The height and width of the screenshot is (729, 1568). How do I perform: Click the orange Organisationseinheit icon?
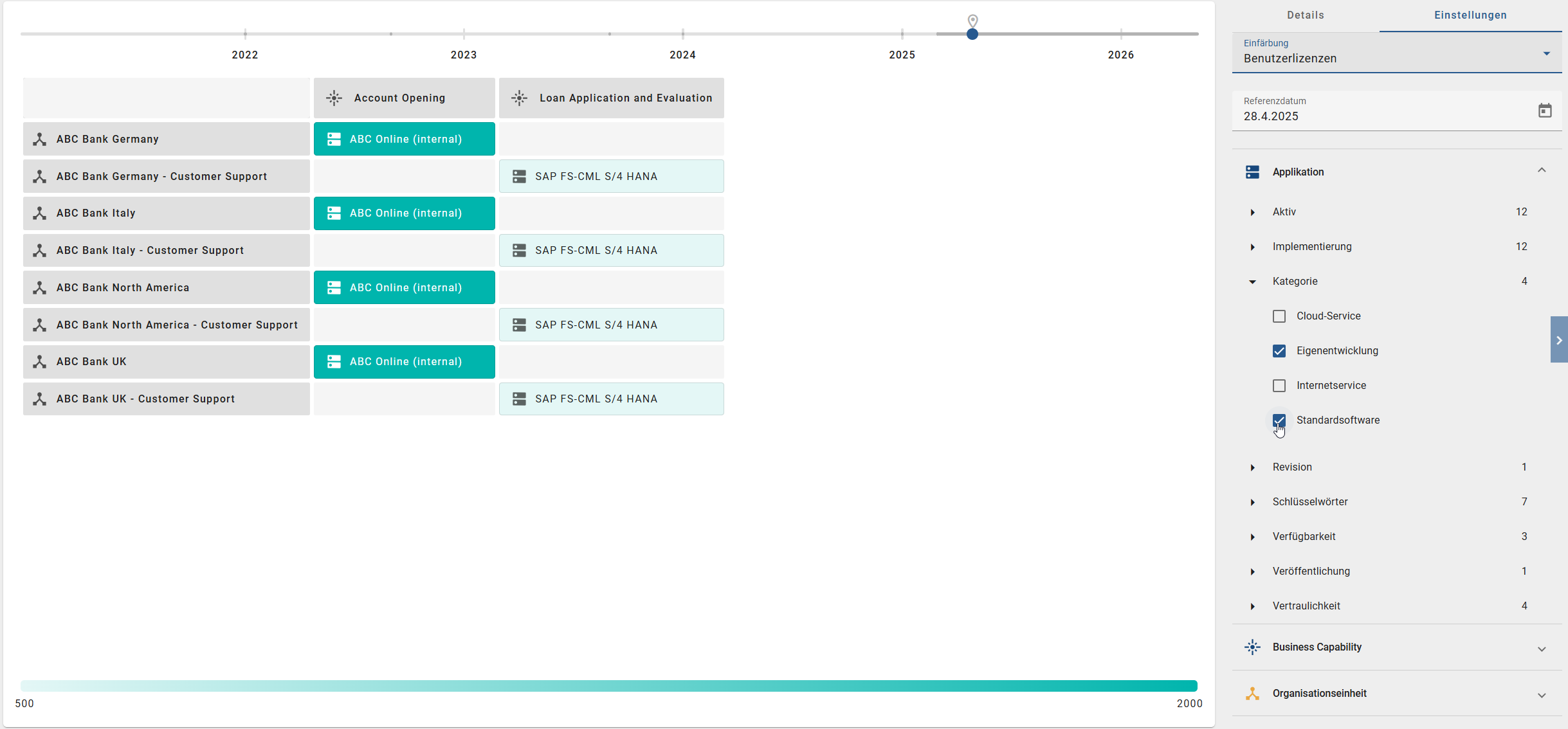click(1252, 694)
